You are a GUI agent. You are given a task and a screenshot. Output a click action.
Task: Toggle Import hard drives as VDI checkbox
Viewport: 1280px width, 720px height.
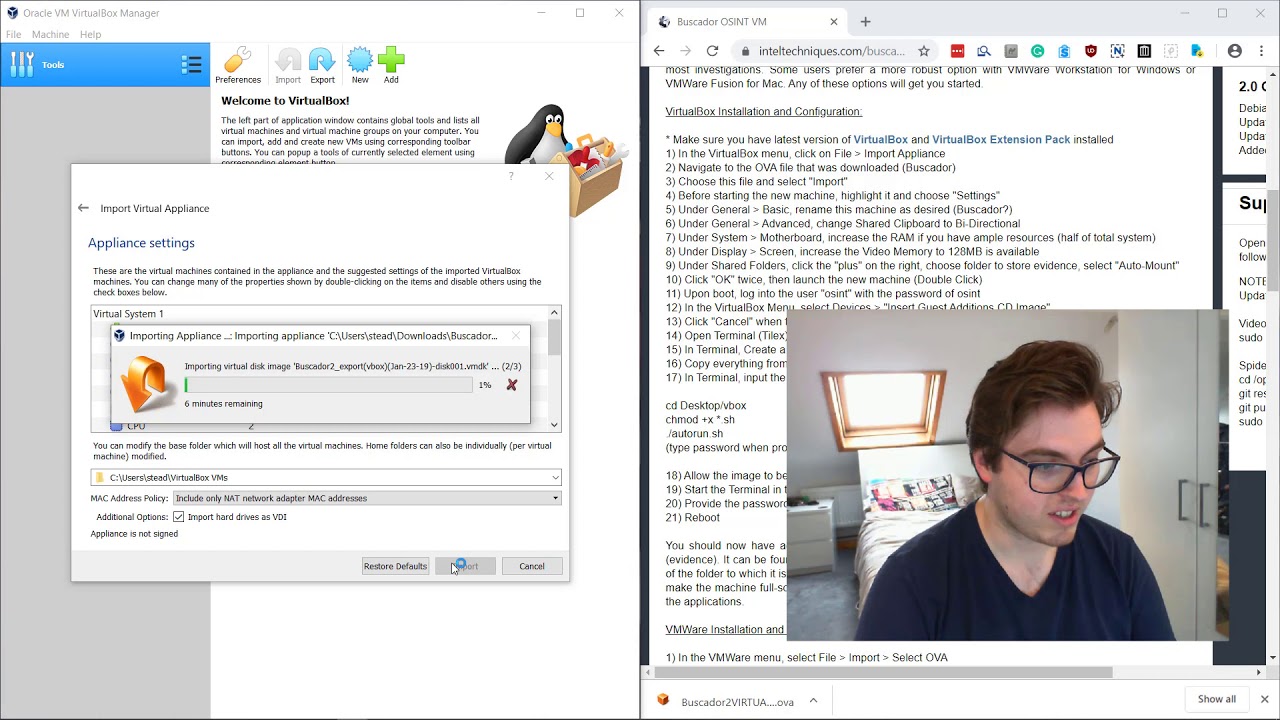tap(178, 517)
